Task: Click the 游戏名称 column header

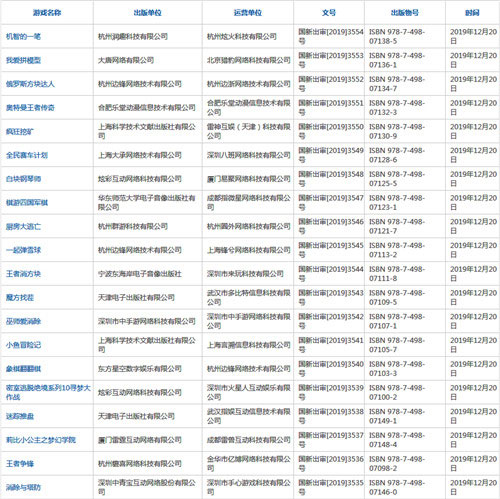Action: point(47,13)
